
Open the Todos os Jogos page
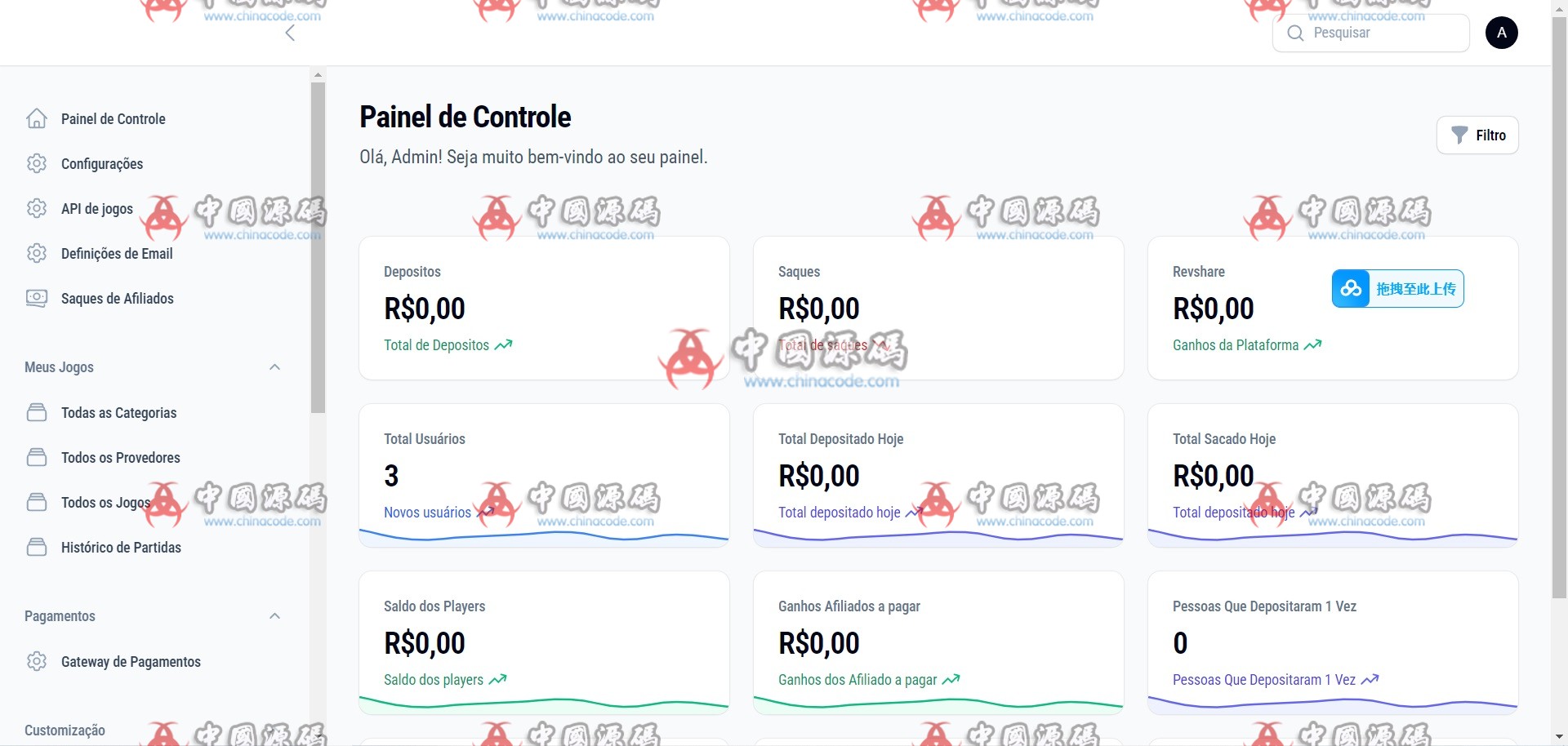105,503
